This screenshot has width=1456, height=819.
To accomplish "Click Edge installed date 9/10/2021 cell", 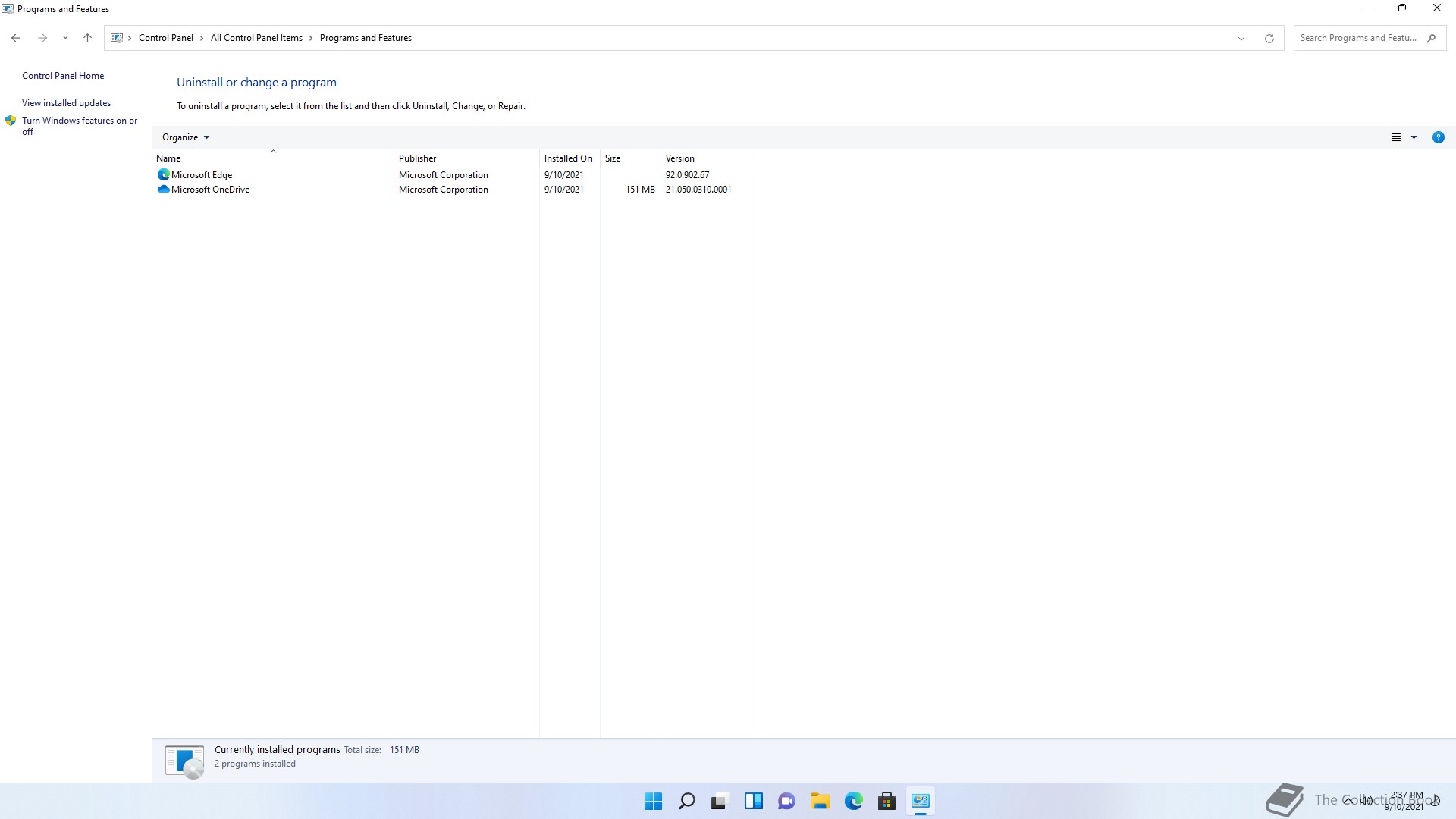I will pos(564,175).
